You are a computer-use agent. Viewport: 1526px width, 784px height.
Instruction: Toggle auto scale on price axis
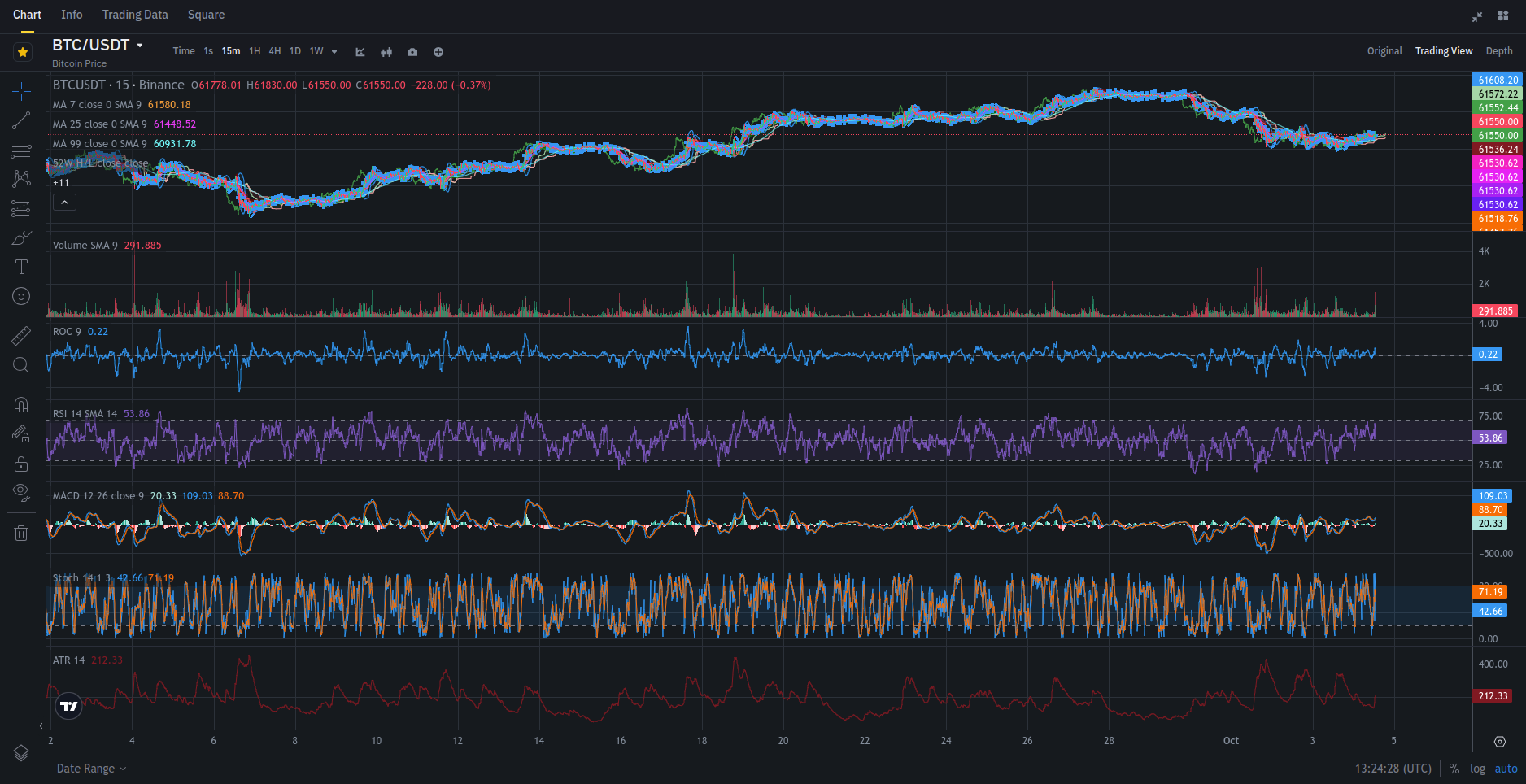point(1506,769)
